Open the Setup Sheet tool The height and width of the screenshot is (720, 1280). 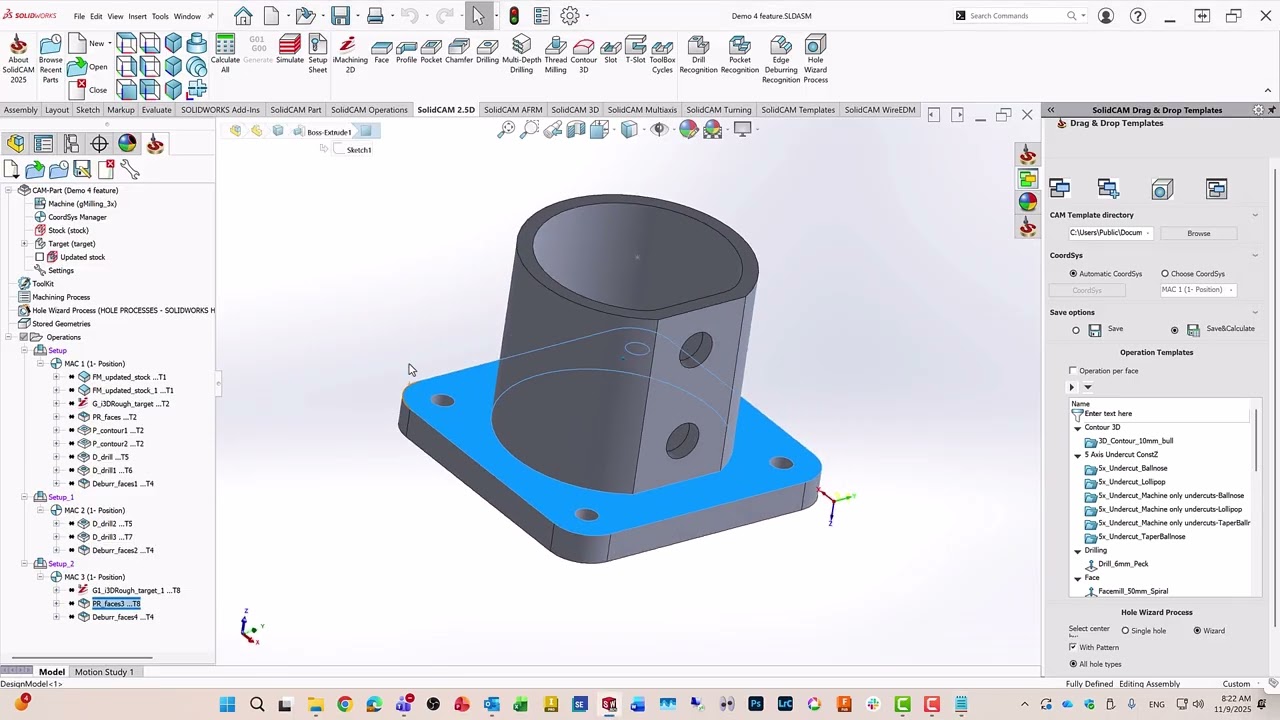coord(318,54)
